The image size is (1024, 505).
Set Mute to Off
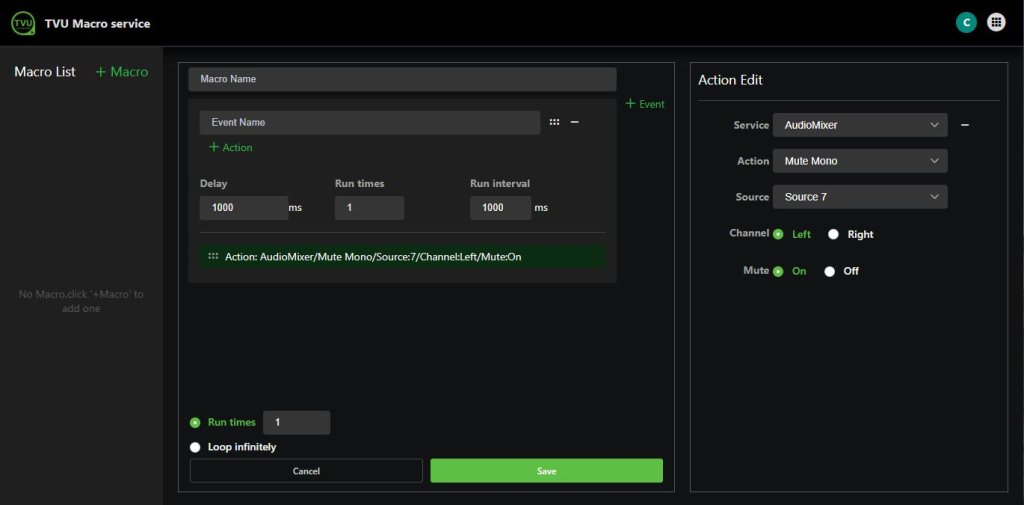click(x=829, y=271)
